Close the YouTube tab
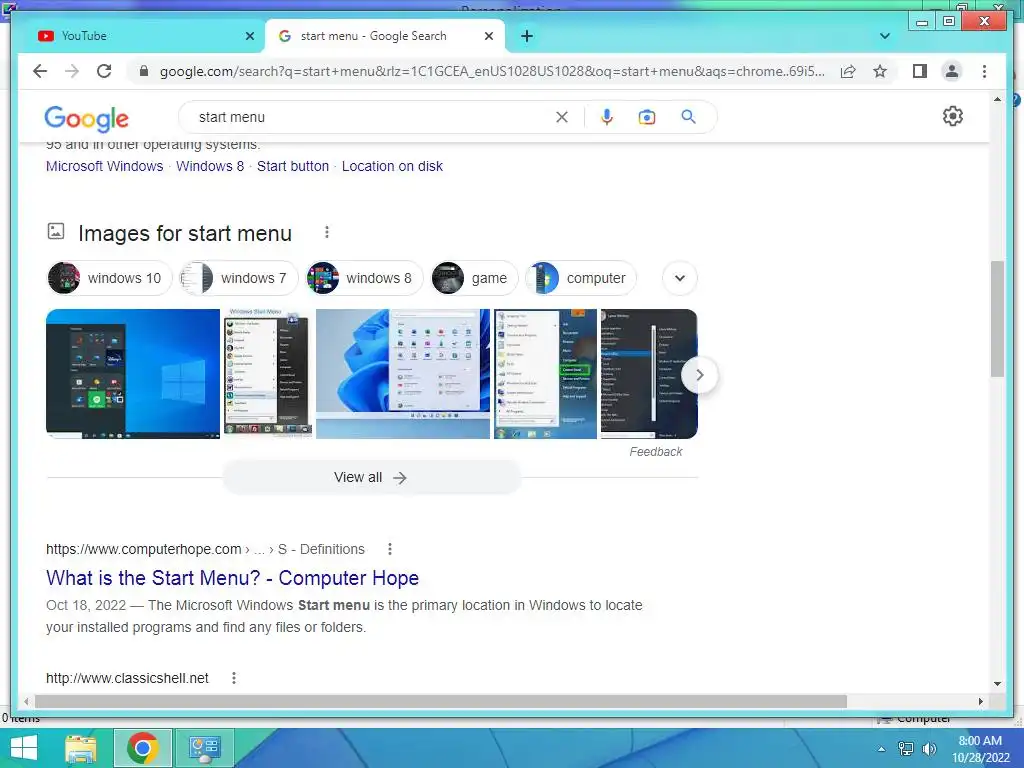This screenshot has height=768, width=1024. [249, 36]
